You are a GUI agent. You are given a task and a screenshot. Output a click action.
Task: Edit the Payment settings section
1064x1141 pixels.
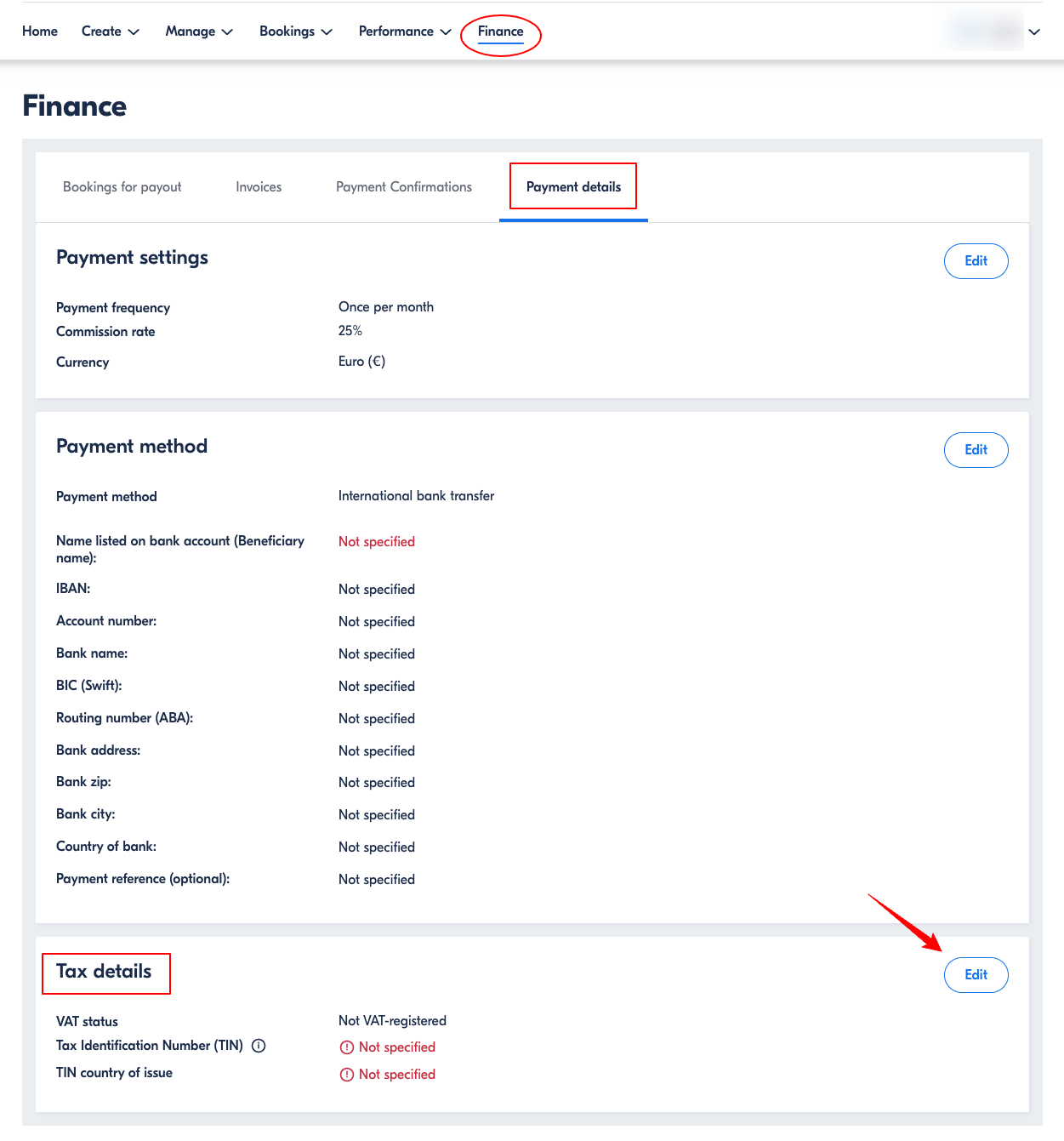[976, 261]
